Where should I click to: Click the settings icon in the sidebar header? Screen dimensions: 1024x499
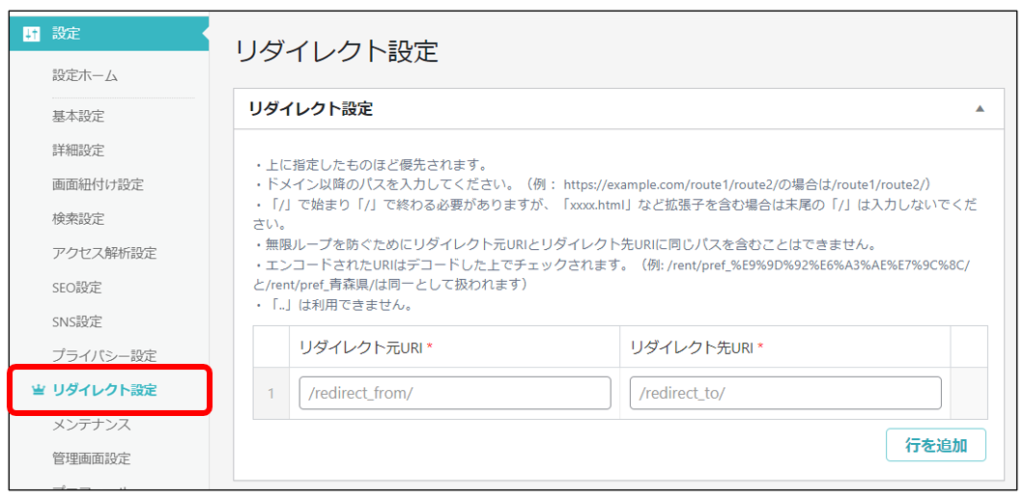point(31,34)
